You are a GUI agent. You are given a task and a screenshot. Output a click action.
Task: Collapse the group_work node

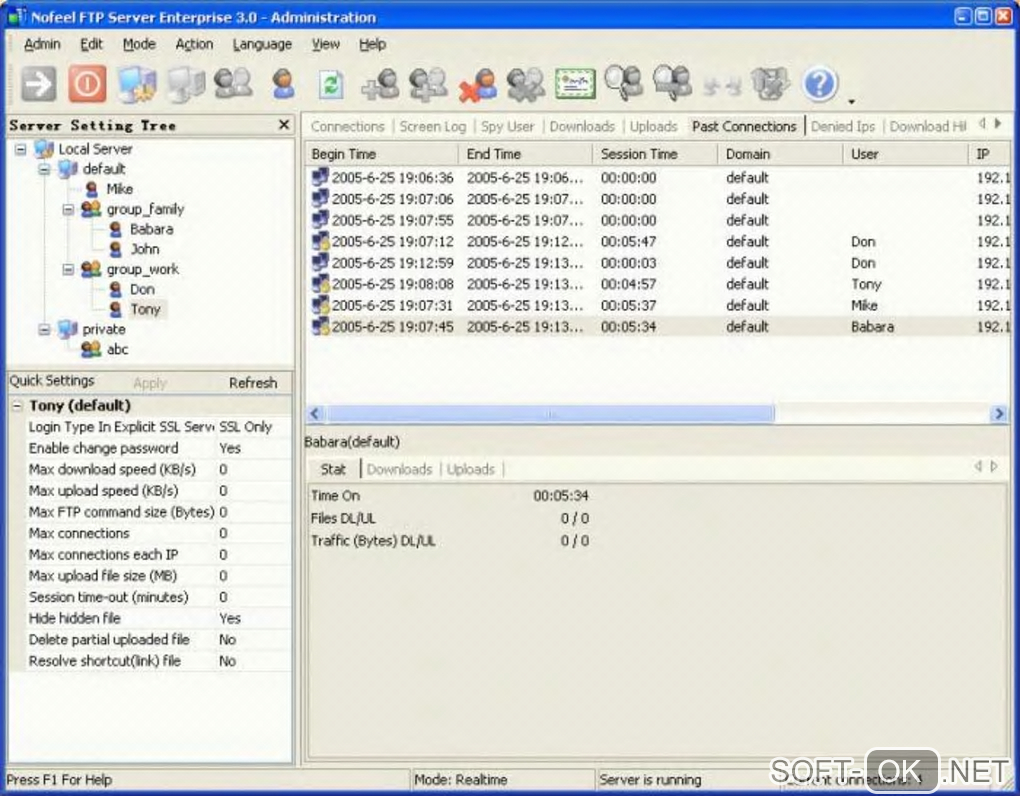click(x=68, y=269)
